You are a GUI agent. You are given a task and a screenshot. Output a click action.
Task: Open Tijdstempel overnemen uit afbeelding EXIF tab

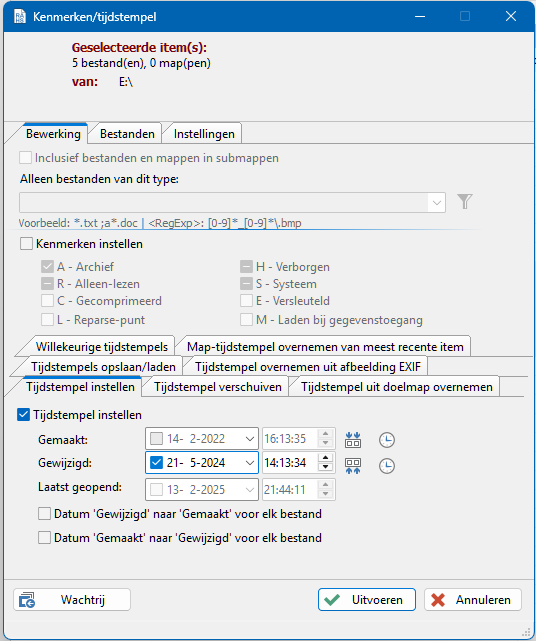click(x=307, y=367)
